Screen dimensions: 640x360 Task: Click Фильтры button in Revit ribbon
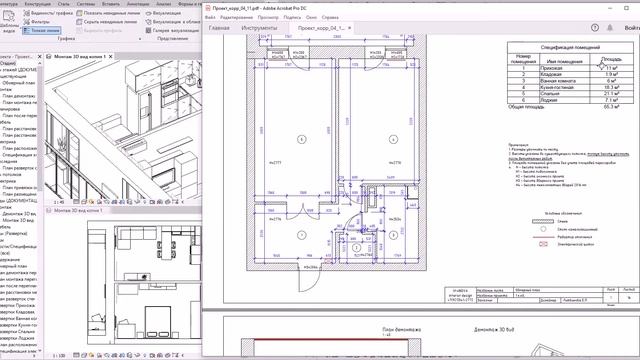point(37,22)
